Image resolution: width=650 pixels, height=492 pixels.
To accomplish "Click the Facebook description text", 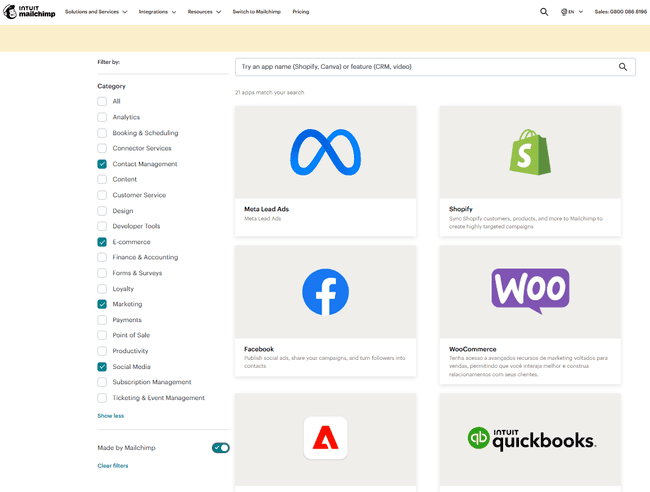I will tap(325, 362).
